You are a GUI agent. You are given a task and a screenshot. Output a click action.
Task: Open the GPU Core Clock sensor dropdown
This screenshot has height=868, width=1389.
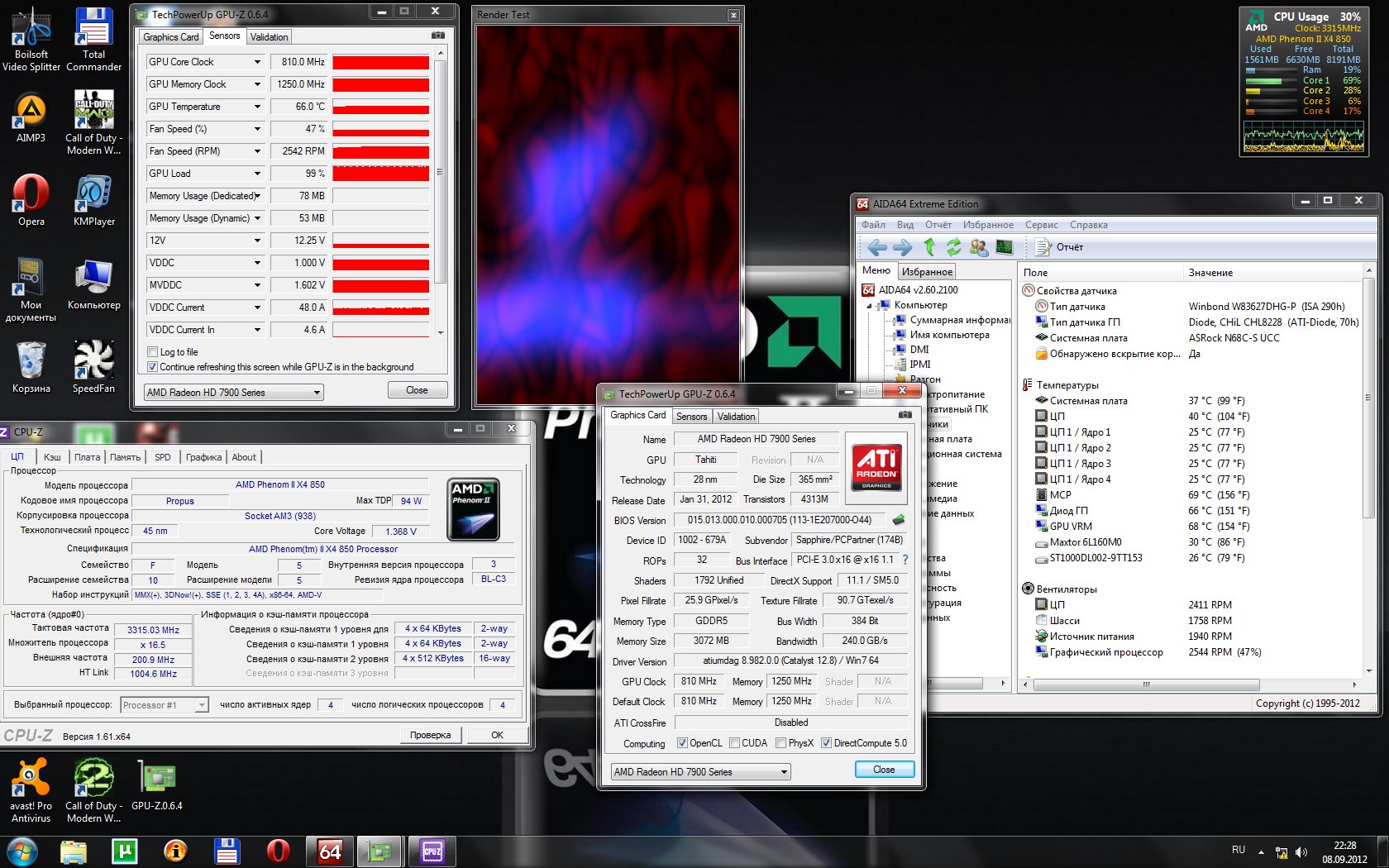tap(257, 62)
